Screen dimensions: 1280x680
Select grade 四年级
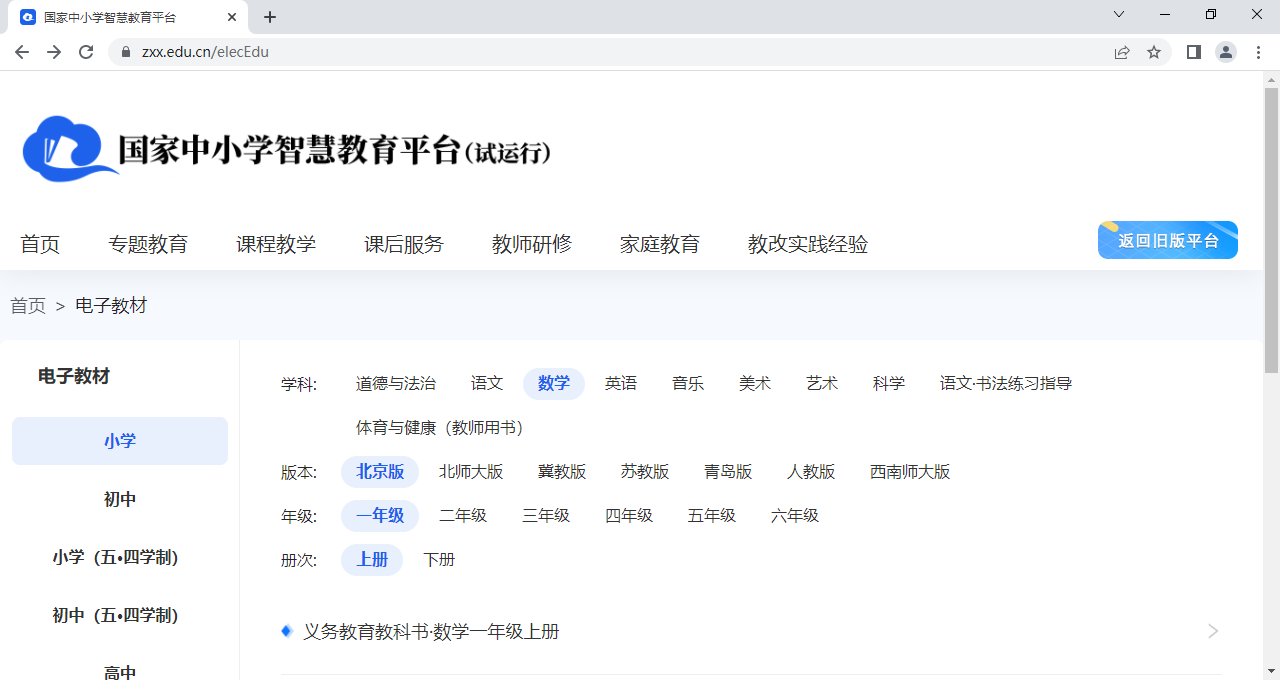click(629, 516)
